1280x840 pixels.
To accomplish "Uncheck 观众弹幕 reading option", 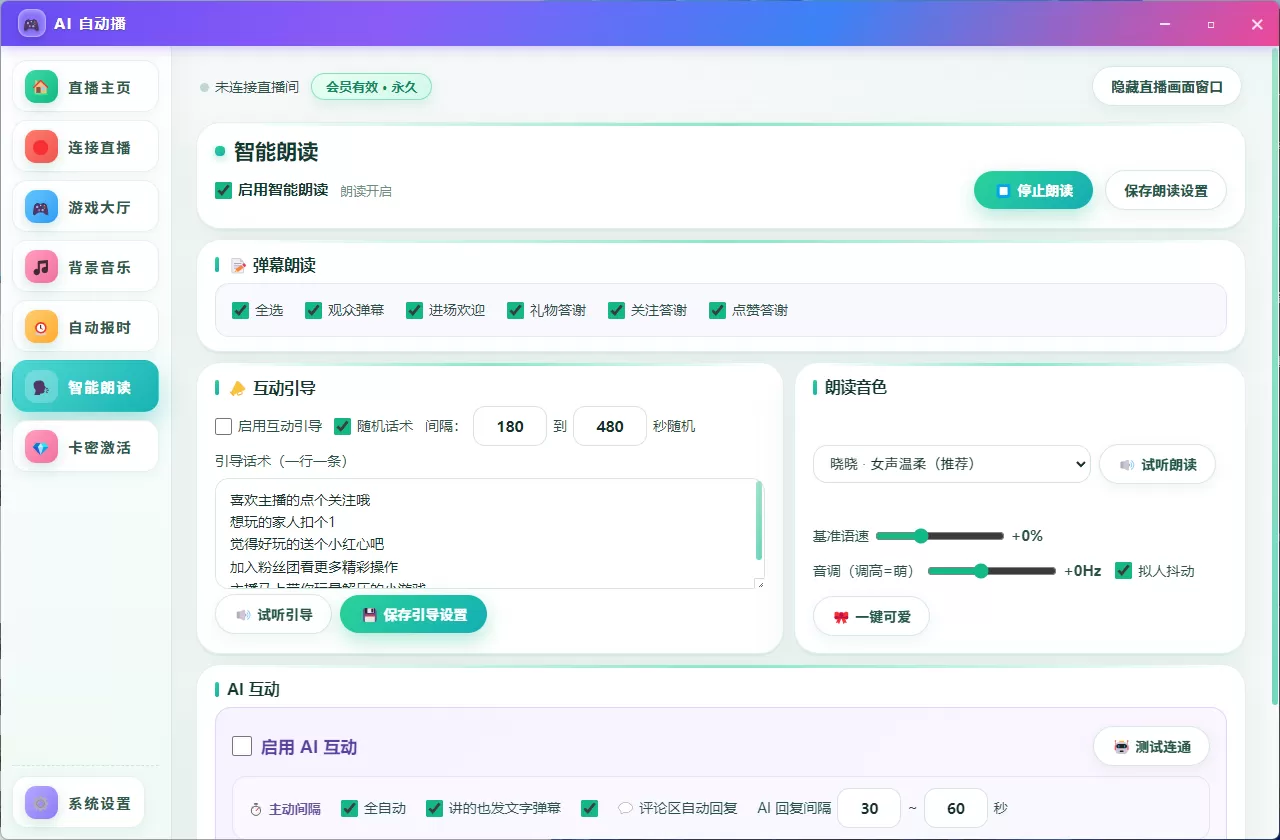I will pos(313,310).
